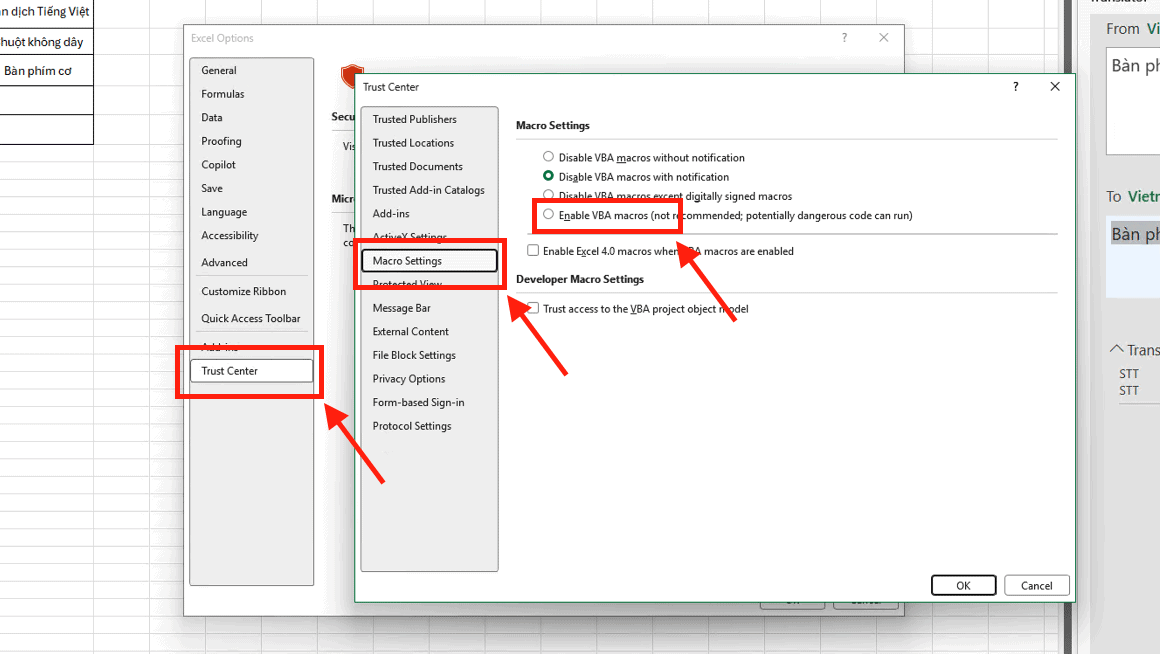Select Quick Access Toolbar option
Screen dimensions: 1160x654
pos(250,318)
